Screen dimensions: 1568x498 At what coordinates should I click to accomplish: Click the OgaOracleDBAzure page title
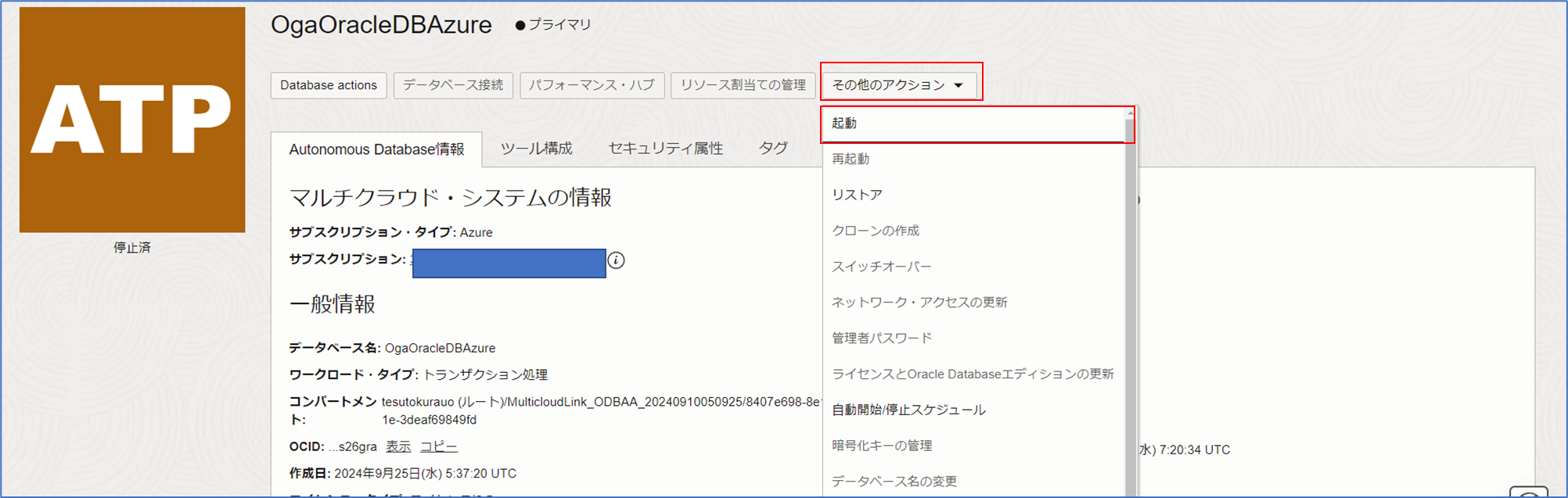pos(381,25)
